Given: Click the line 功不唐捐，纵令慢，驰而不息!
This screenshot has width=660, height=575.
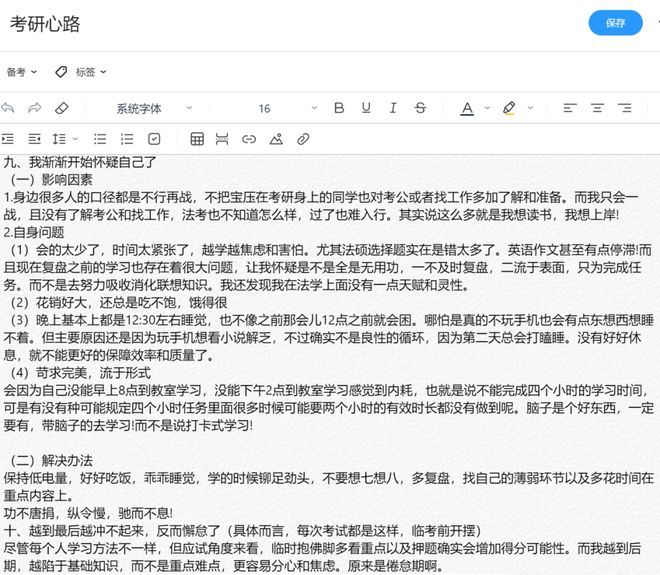Looking at the screenshot, I should (88, 513).
